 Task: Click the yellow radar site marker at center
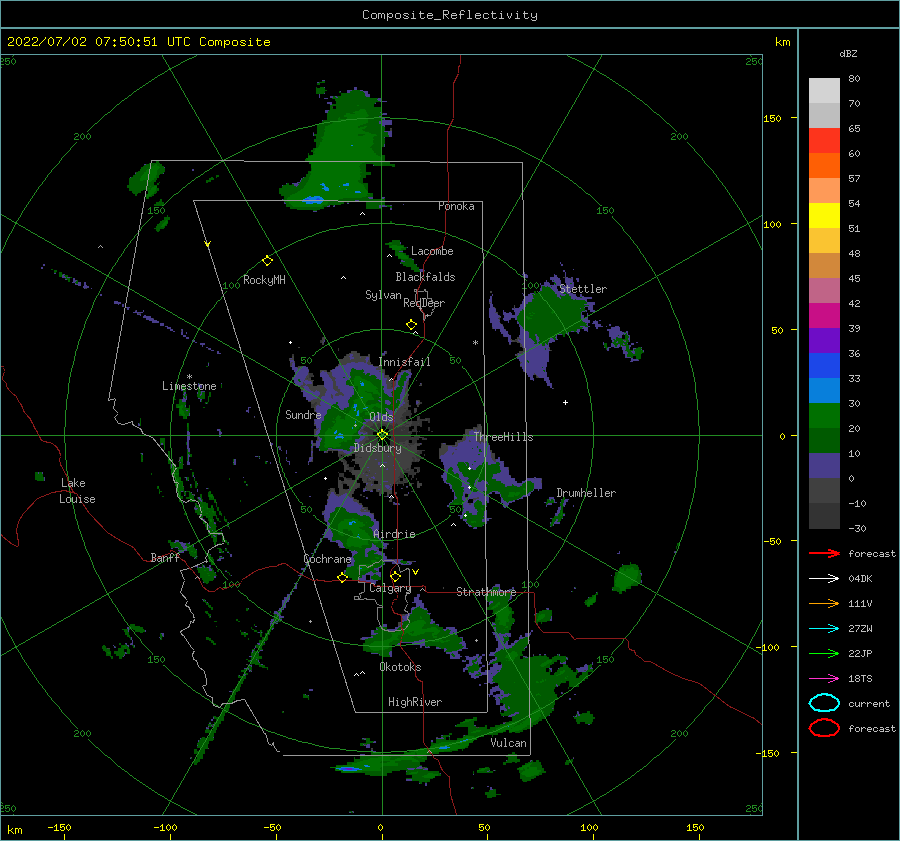click(x=382, y=435)
